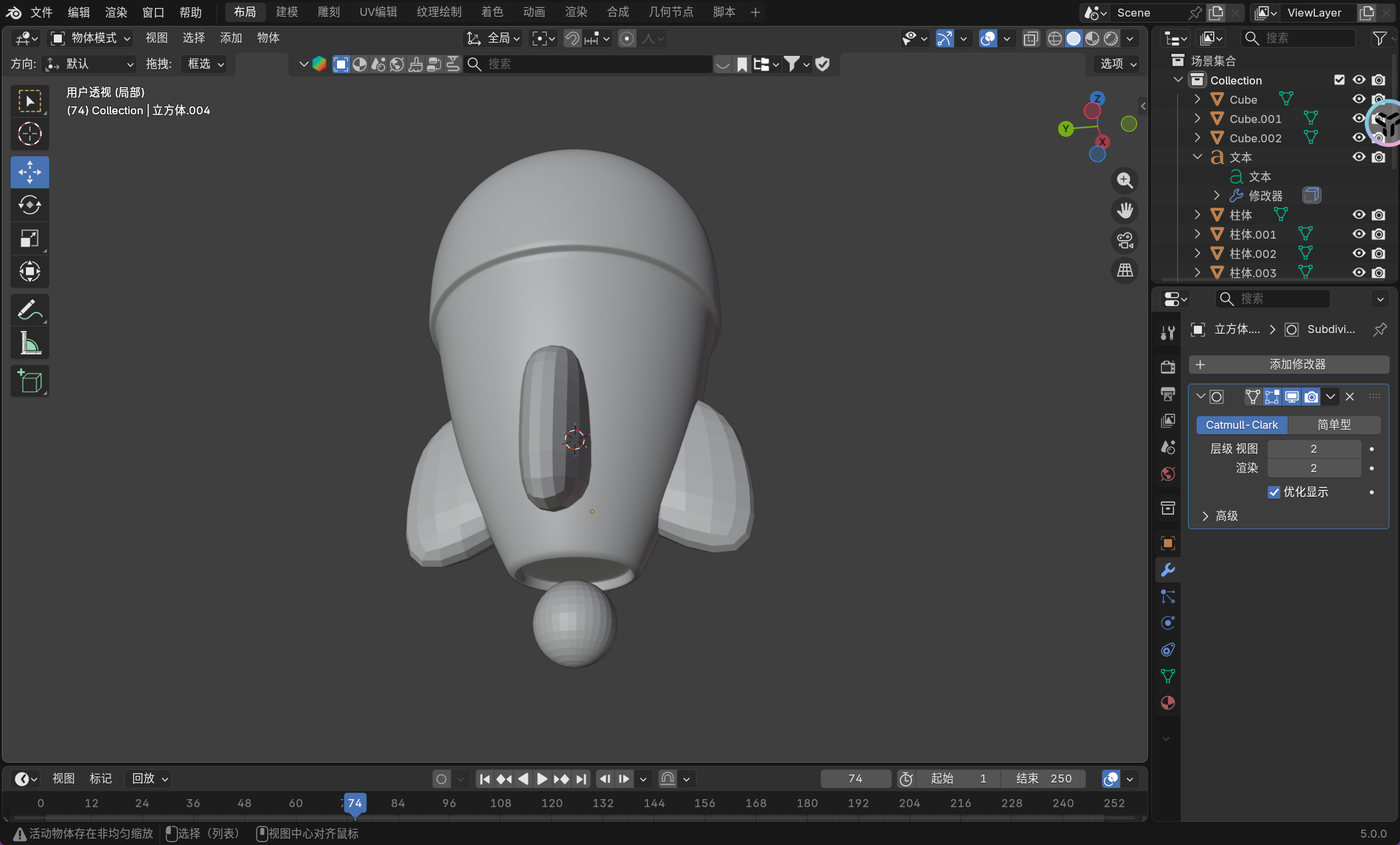Select the Measure ruler tool

29,343
